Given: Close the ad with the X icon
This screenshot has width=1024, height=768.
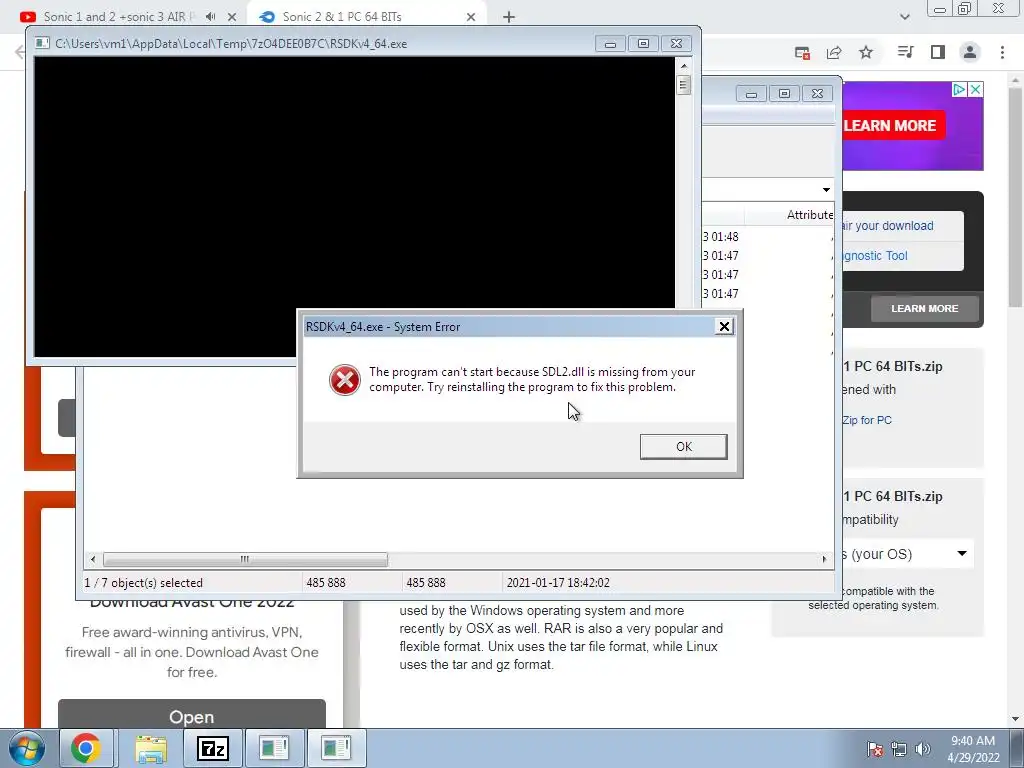Looking at the screenshot, I should click(975, 89).
